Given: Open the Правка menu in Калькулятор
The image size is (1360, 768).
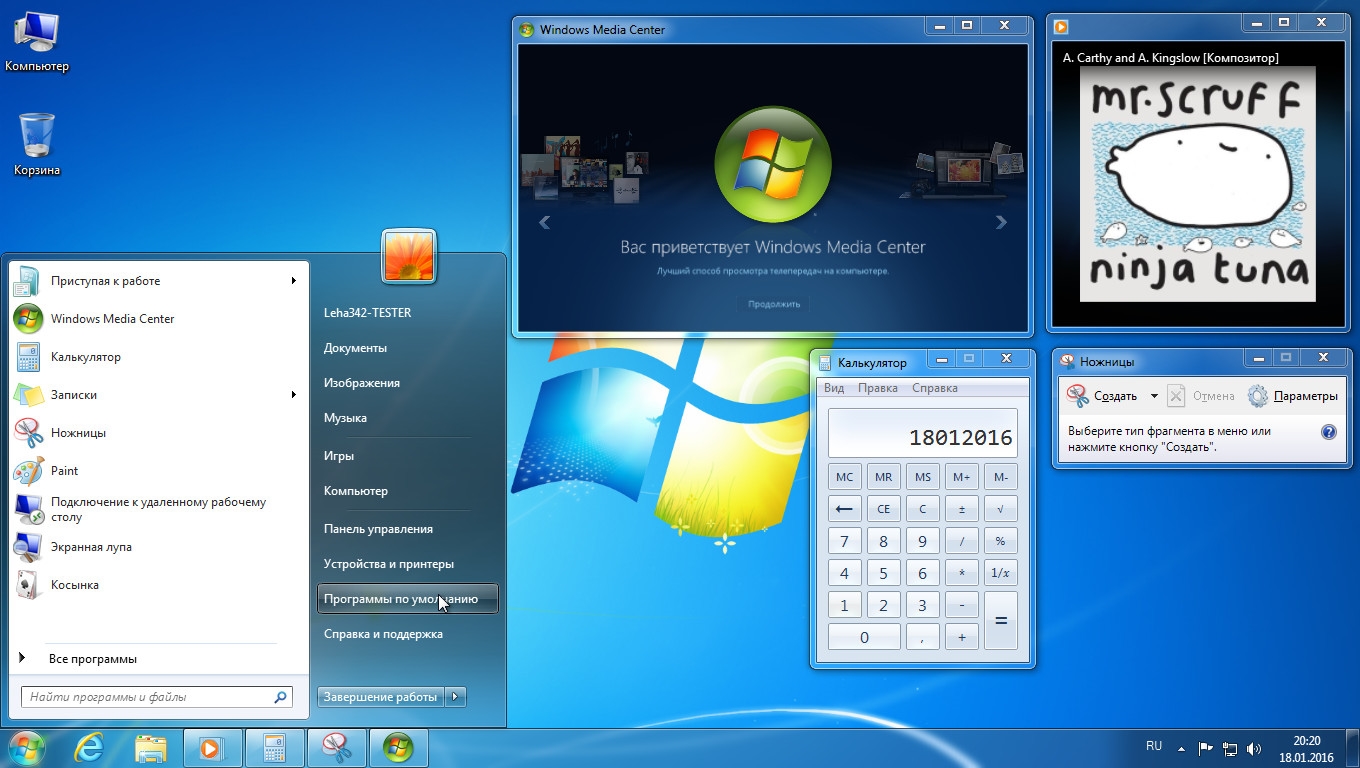Looking at the screenshot, I should pos(878,388).
